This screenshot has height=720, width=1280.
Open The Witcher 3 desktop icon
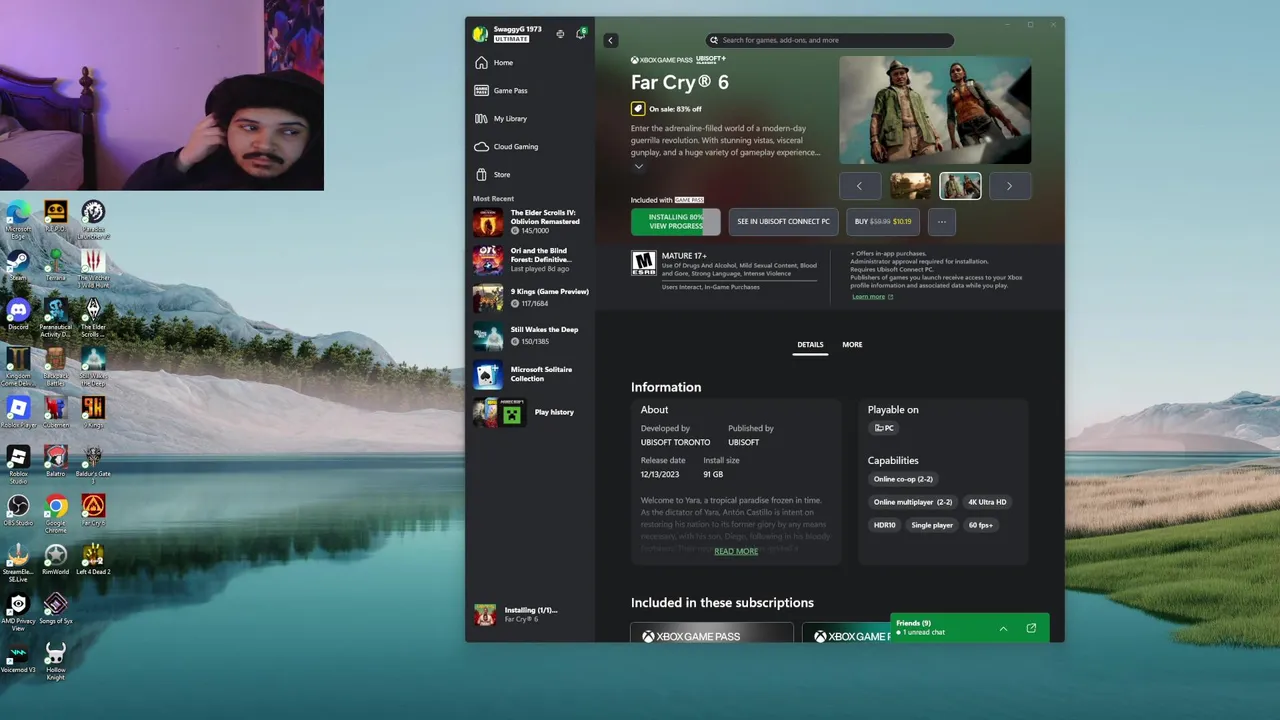pyautogui.click(x=93, y=269)
